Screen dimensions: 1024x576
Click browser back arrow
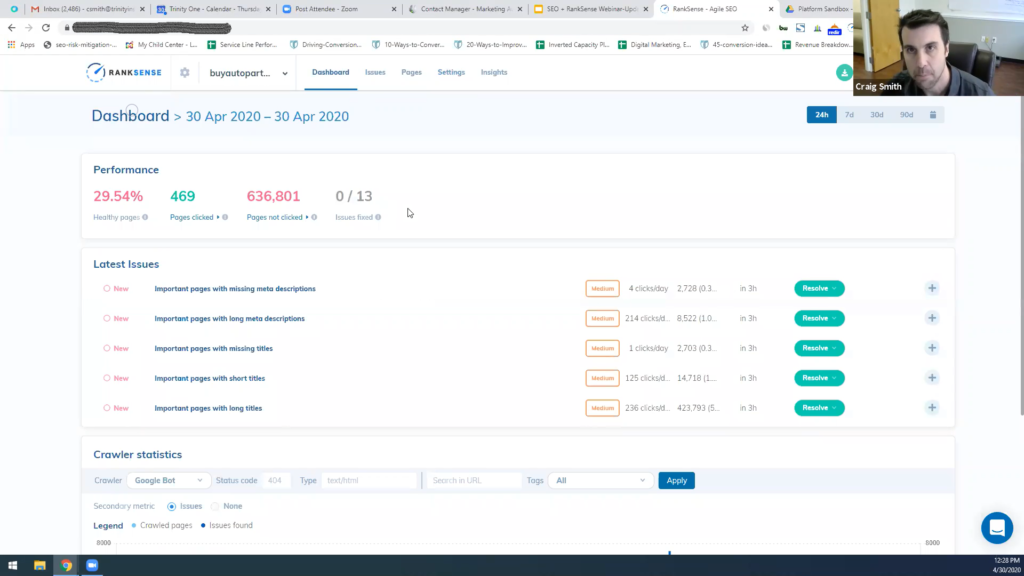click(11, 27)
